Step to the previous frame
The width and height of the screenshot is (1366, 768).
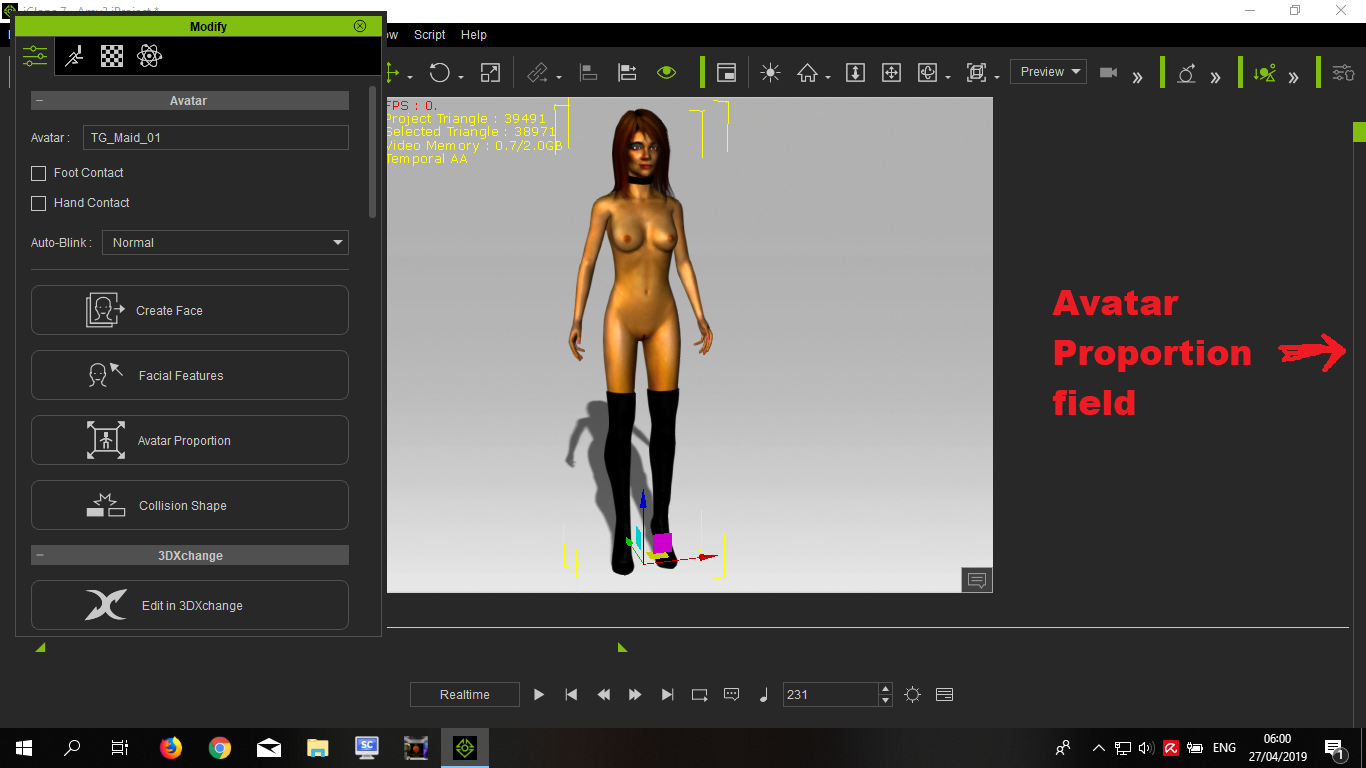point(604,694)
